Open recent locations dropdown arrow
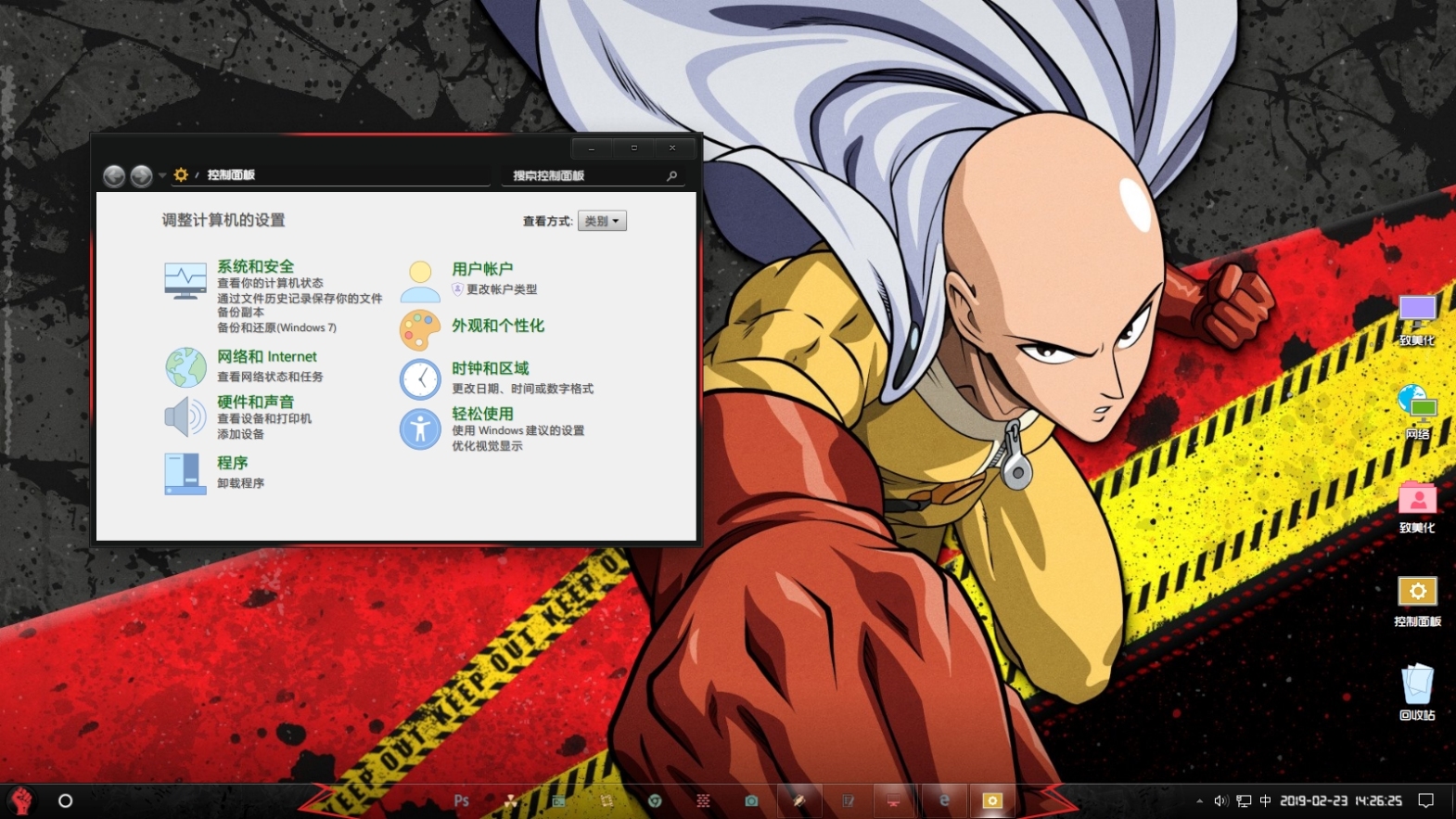 pos(162,175)
